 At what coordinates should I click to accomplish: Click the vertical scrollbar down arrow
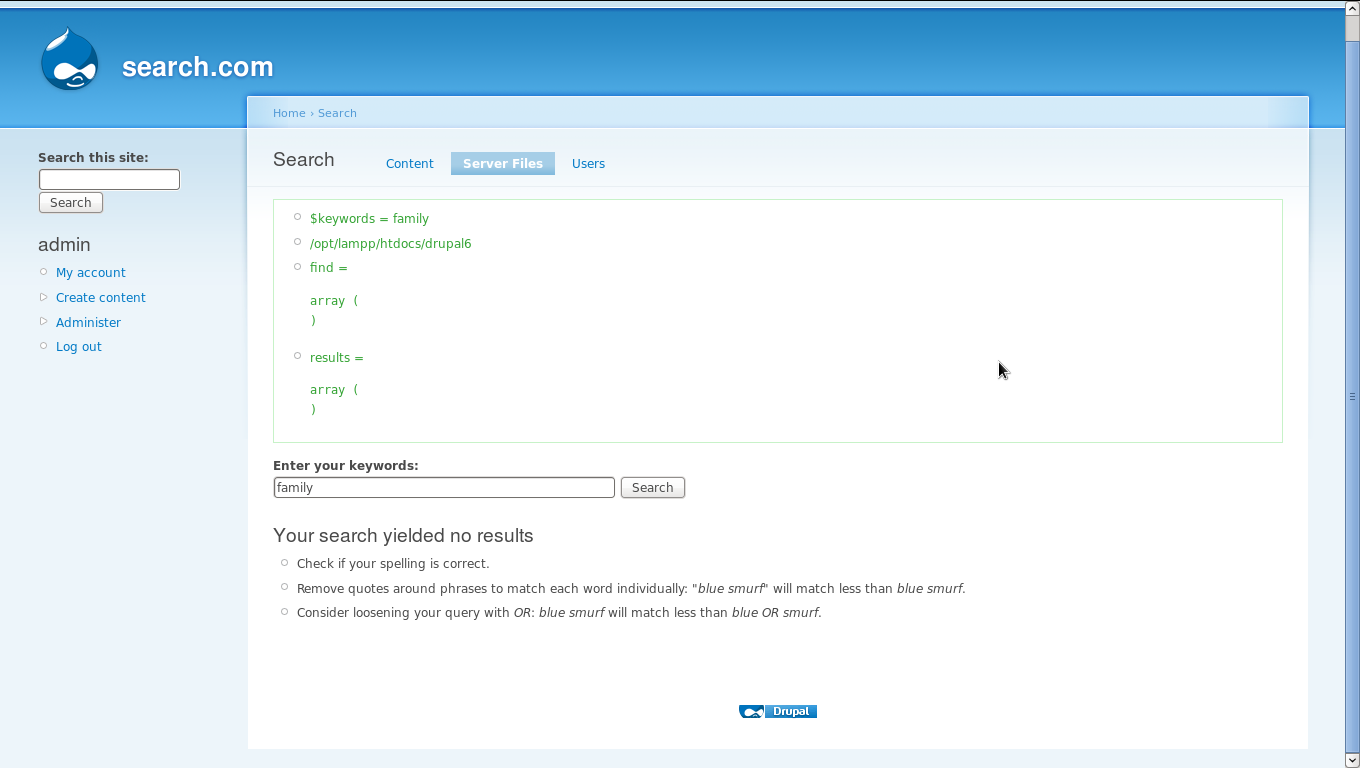point(1352,761)
